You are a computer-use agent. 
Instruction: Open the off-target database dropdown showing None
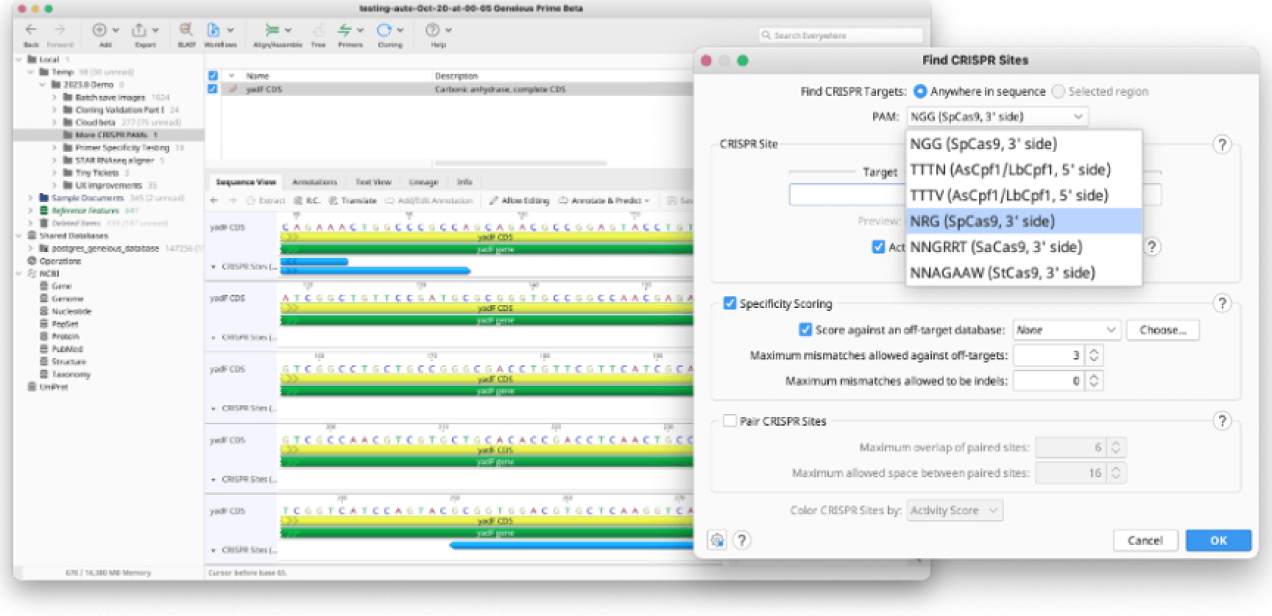coord(1066,329)
